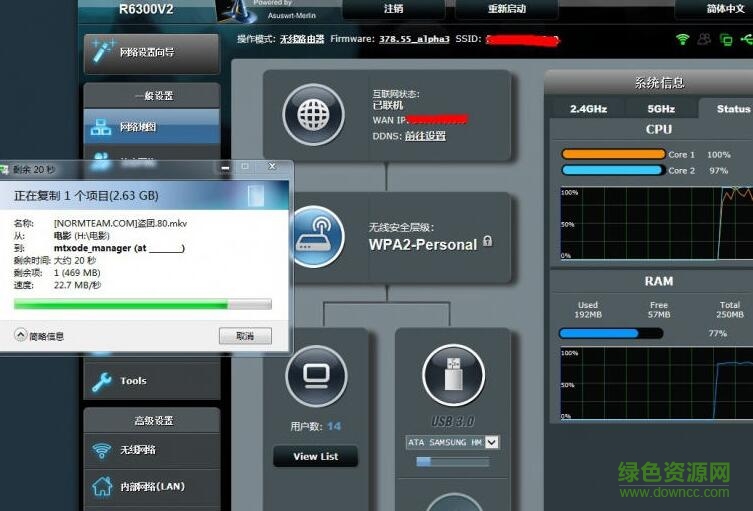The width and height of the screenshot is (753, 511).
Task: Click the RAM usage history graph
Action: (x=656, y=383)
